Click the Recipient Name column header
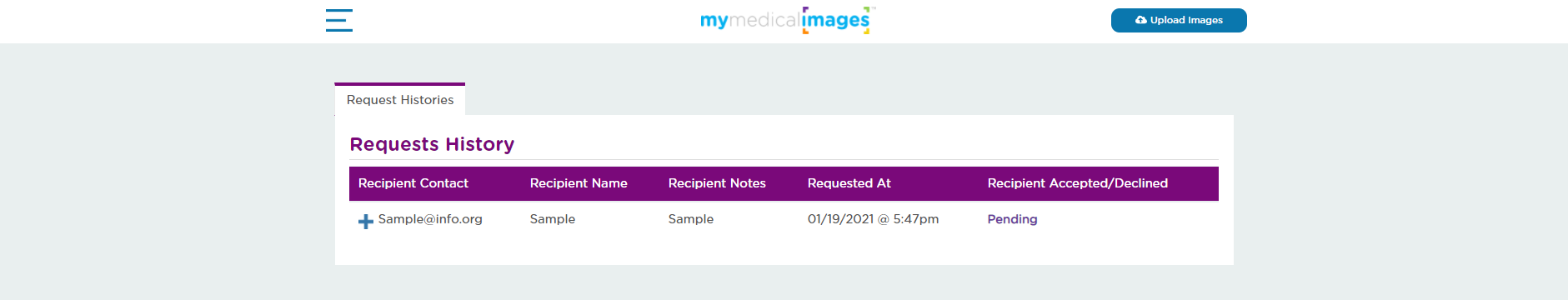 pos(579,183)
